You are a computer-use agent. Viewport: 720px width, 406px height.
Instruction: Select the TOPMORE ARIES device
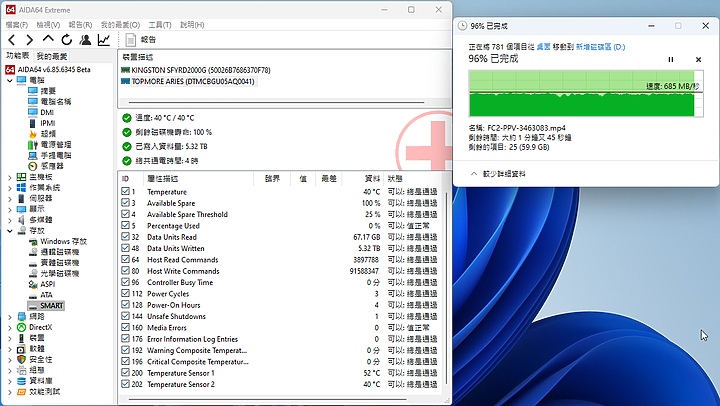pos(193,81)
